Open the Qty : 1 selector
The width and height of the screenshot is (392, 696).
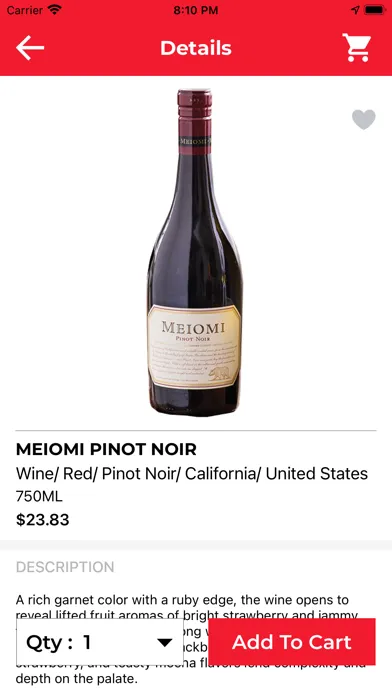coord(100,642)
